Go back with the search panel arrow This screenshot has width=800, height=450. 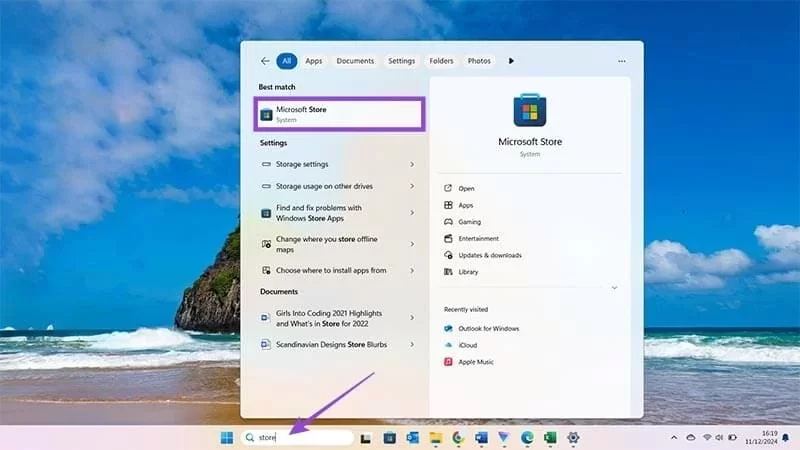(264, 61)
